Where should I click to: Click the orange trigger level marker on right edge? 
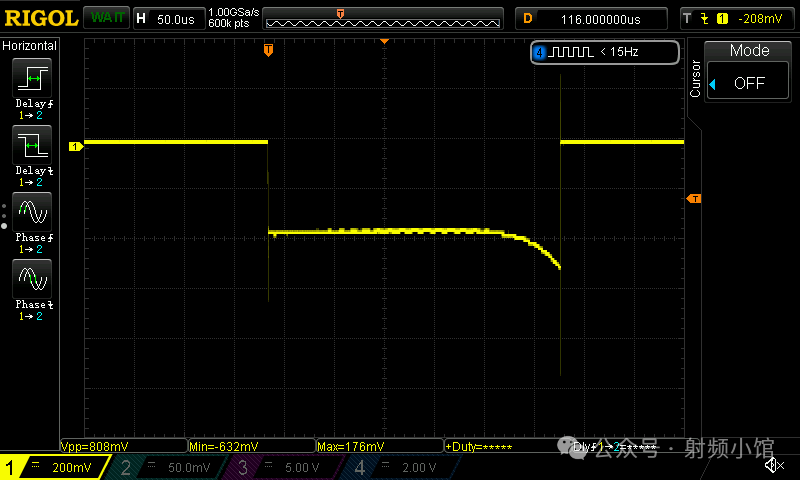[x=694, y=199]
